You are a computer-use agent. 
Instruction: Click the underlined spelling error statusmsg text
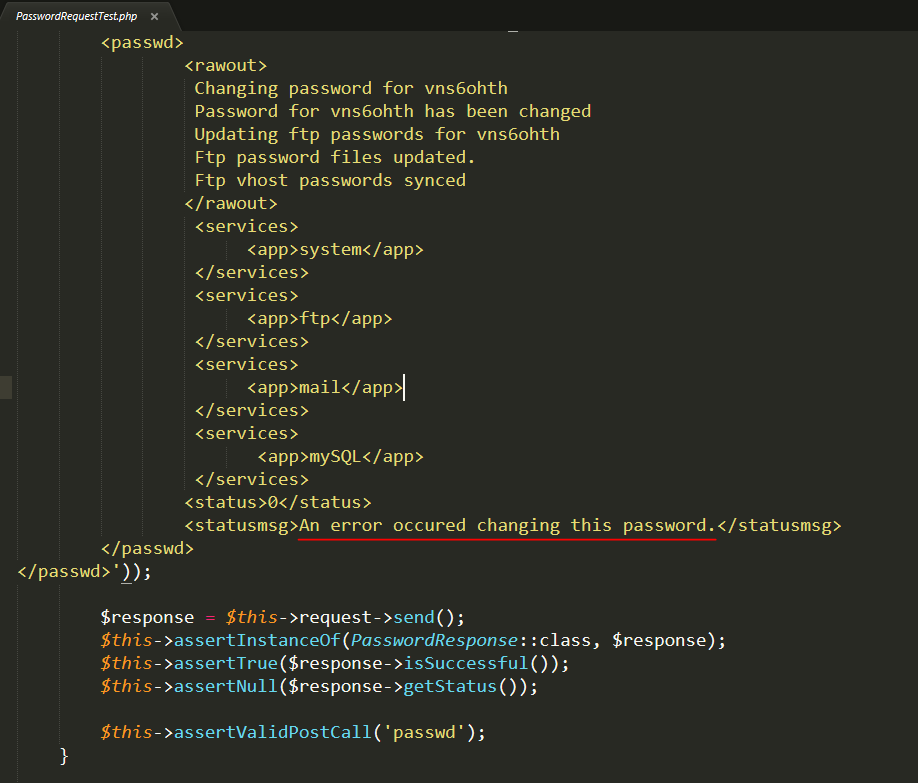pos(510,524)
